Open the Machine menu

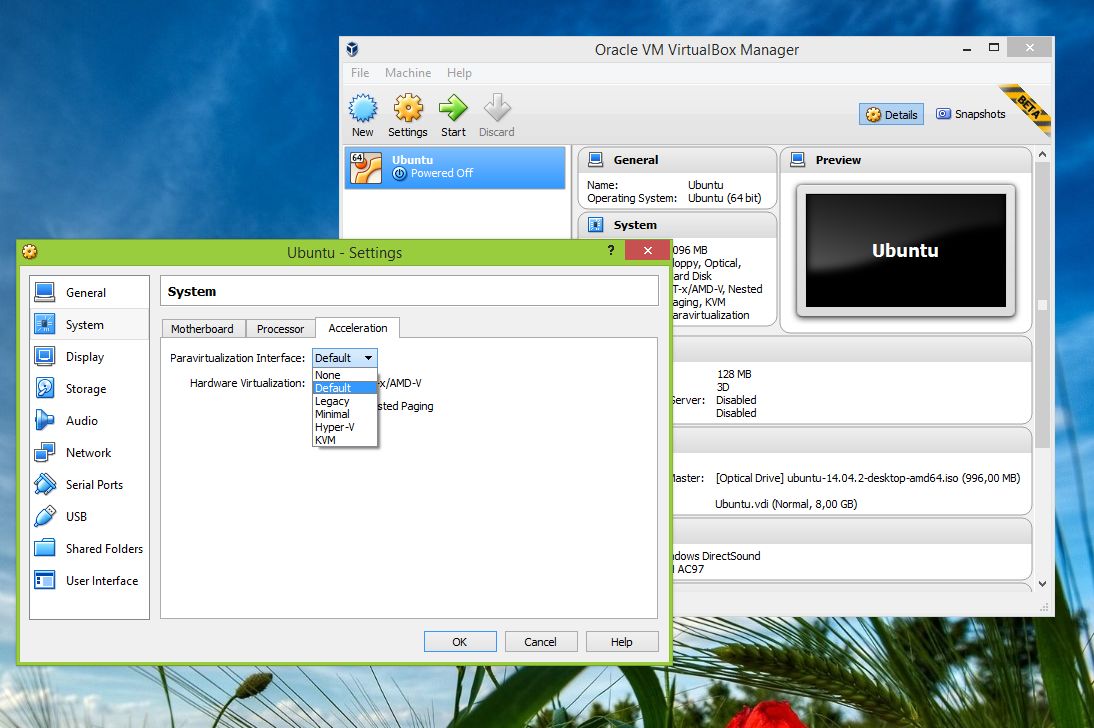(x=408, y=73)
